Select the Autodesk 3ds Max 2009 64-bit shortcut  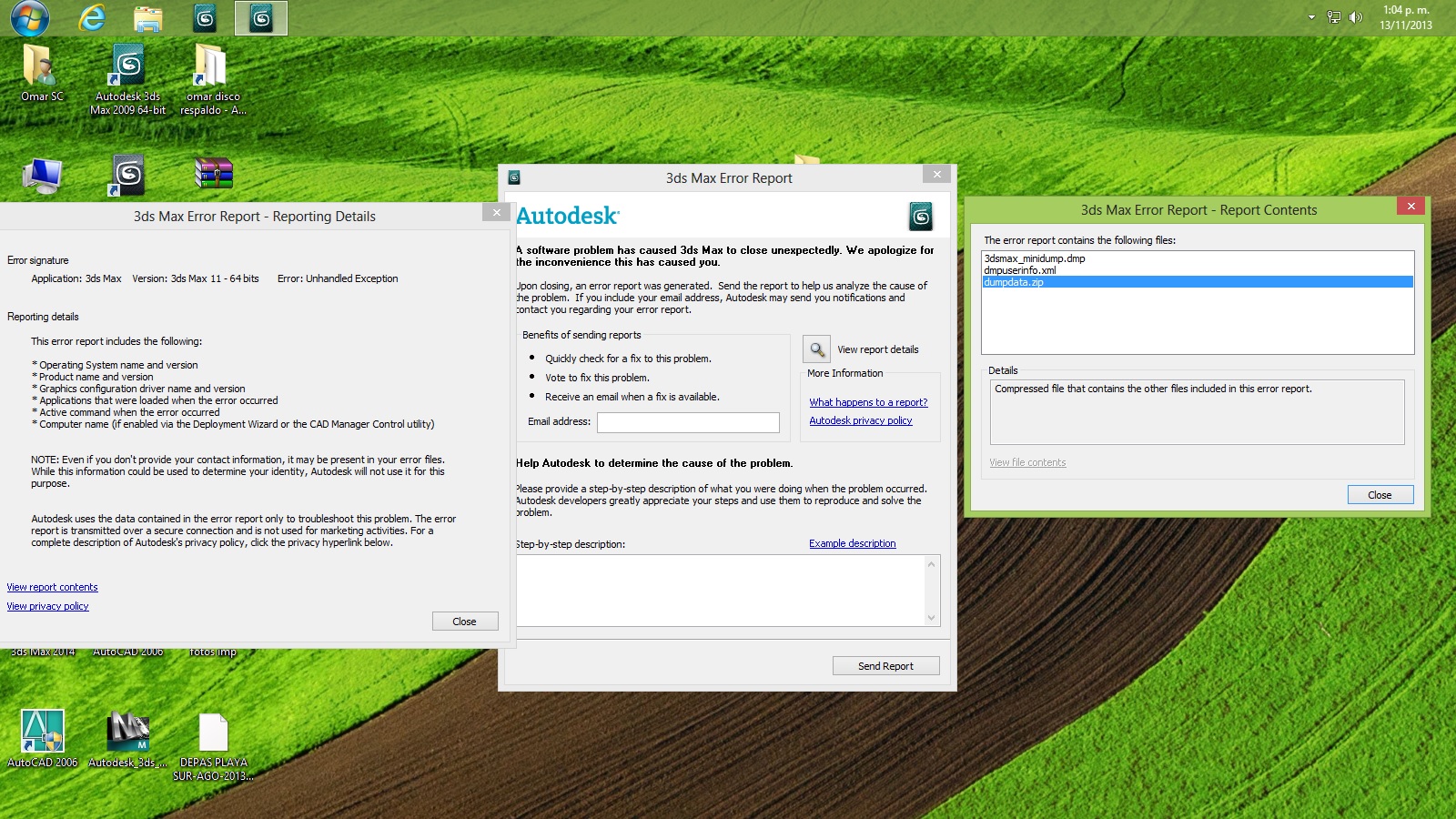coord(128,80)
